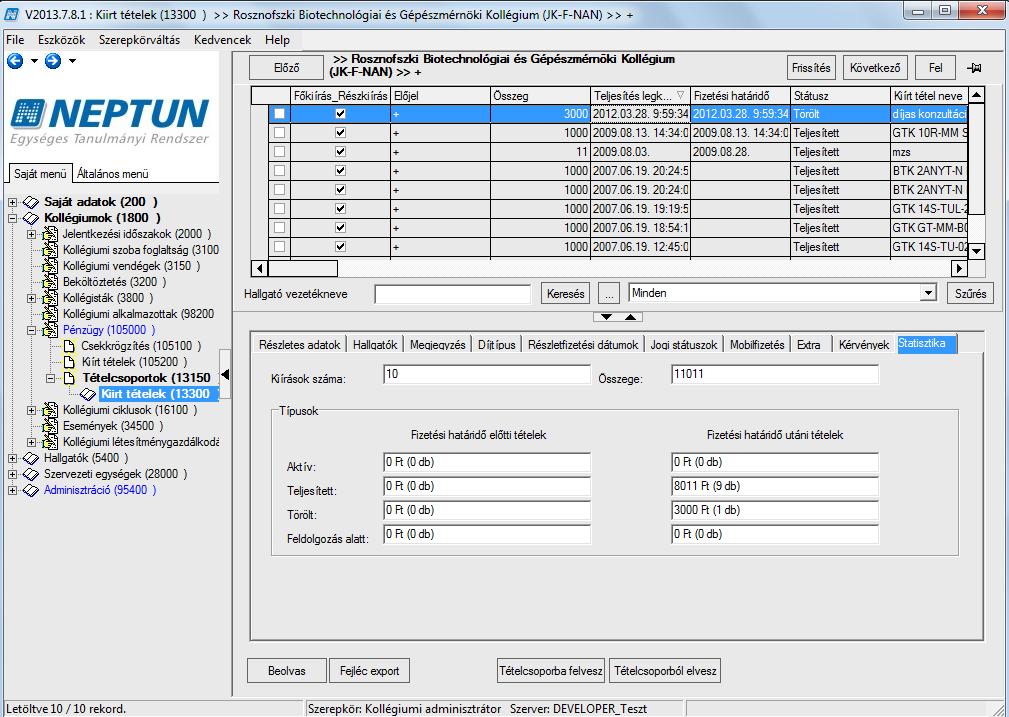This screenshot has height=717, width=1009.
Task: Click the Pénzügy node icon
Action: click(x=50, y=330)
